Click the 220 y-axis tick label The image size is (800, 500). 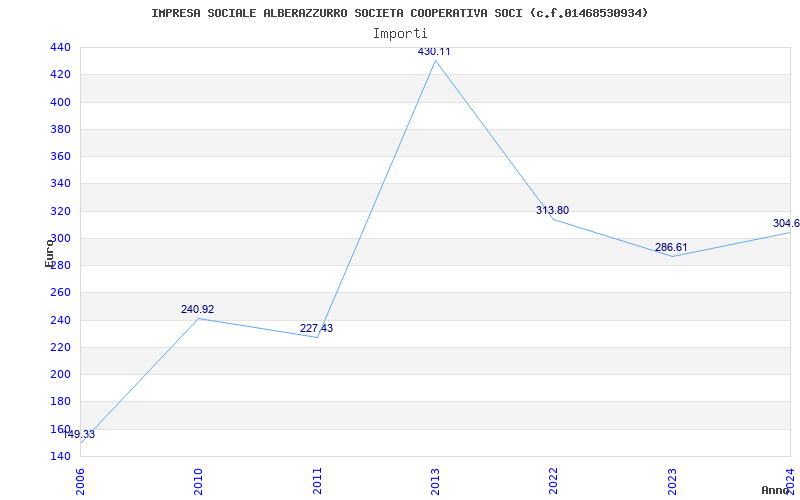(x=60, y=347)
